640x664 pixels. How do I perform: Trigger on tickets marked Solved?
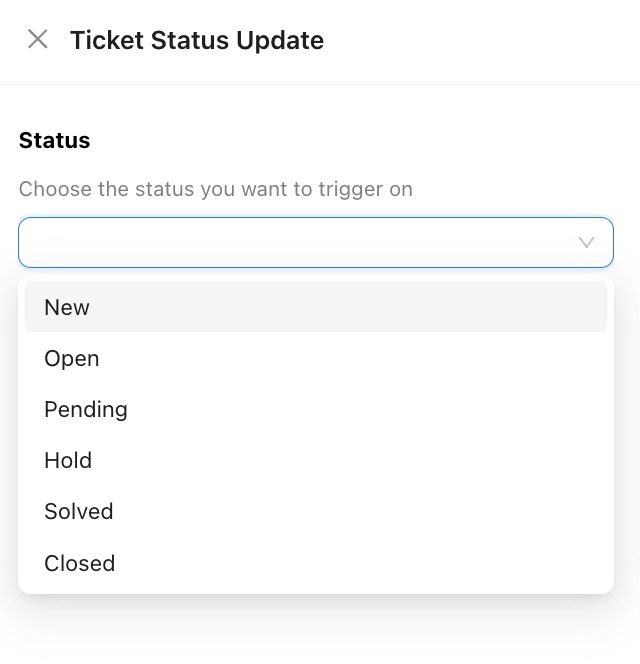(x=79, y=511)
